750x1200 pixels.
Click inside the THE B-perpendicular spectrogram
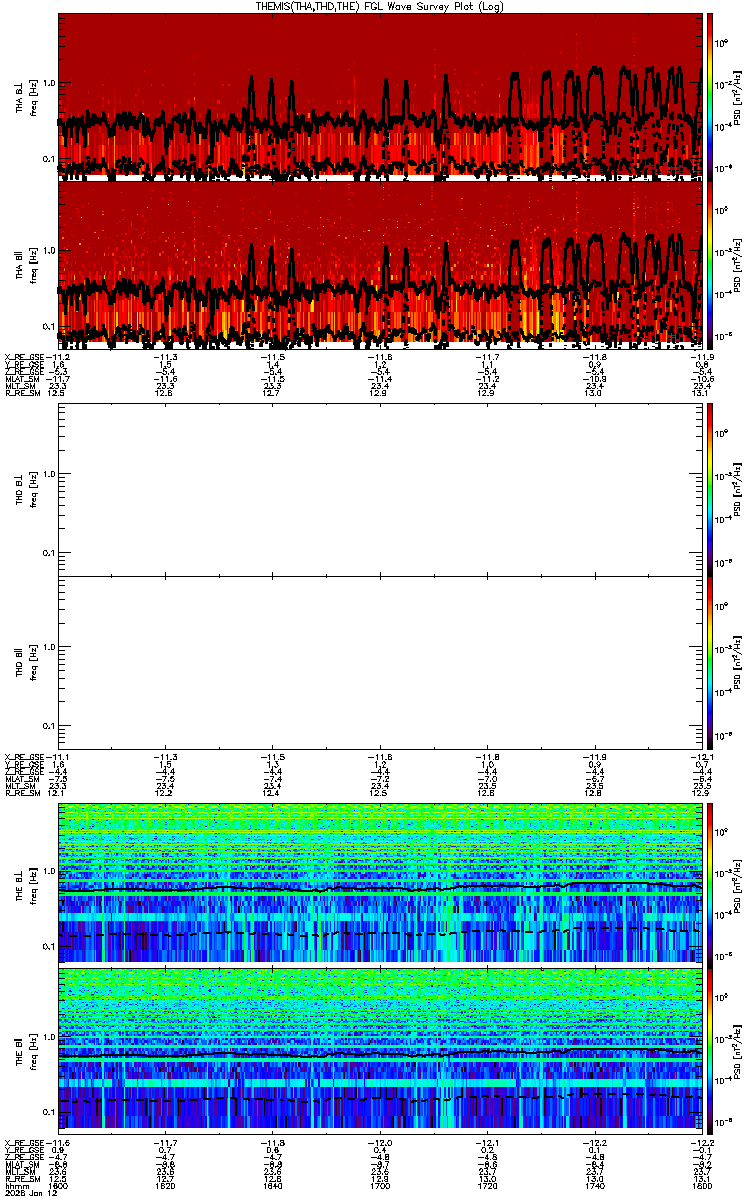(380, 883)
